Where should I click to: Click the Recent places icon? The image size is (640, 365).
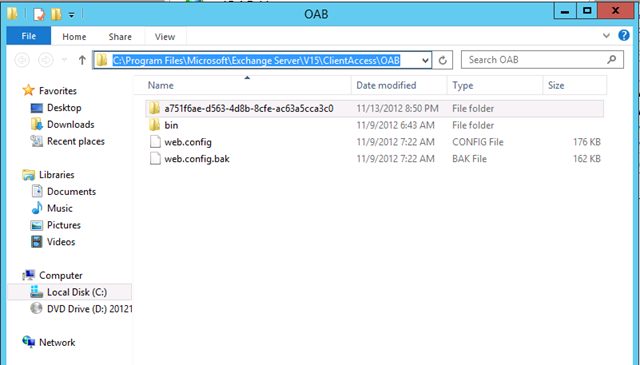tap(37, 141)
